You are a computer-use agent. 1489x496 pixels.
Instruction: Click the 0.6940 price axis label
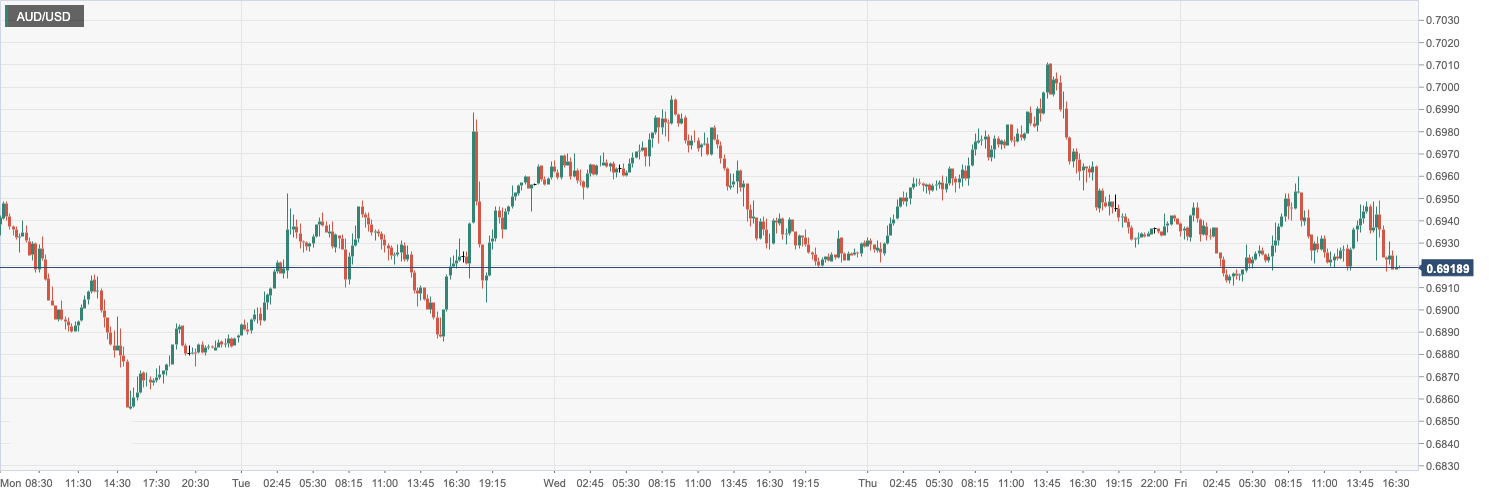[x=1443, y=221]
